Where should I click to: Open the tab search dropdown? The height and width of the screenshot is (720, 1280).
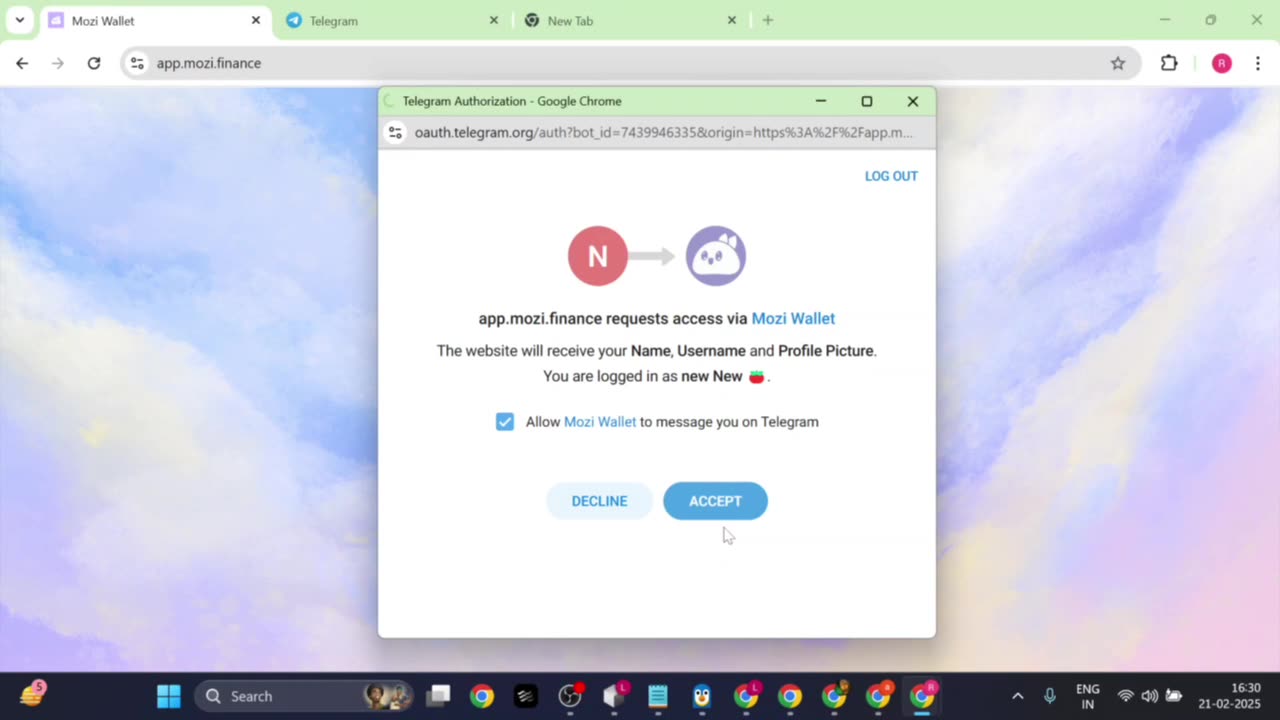point(19,20)
